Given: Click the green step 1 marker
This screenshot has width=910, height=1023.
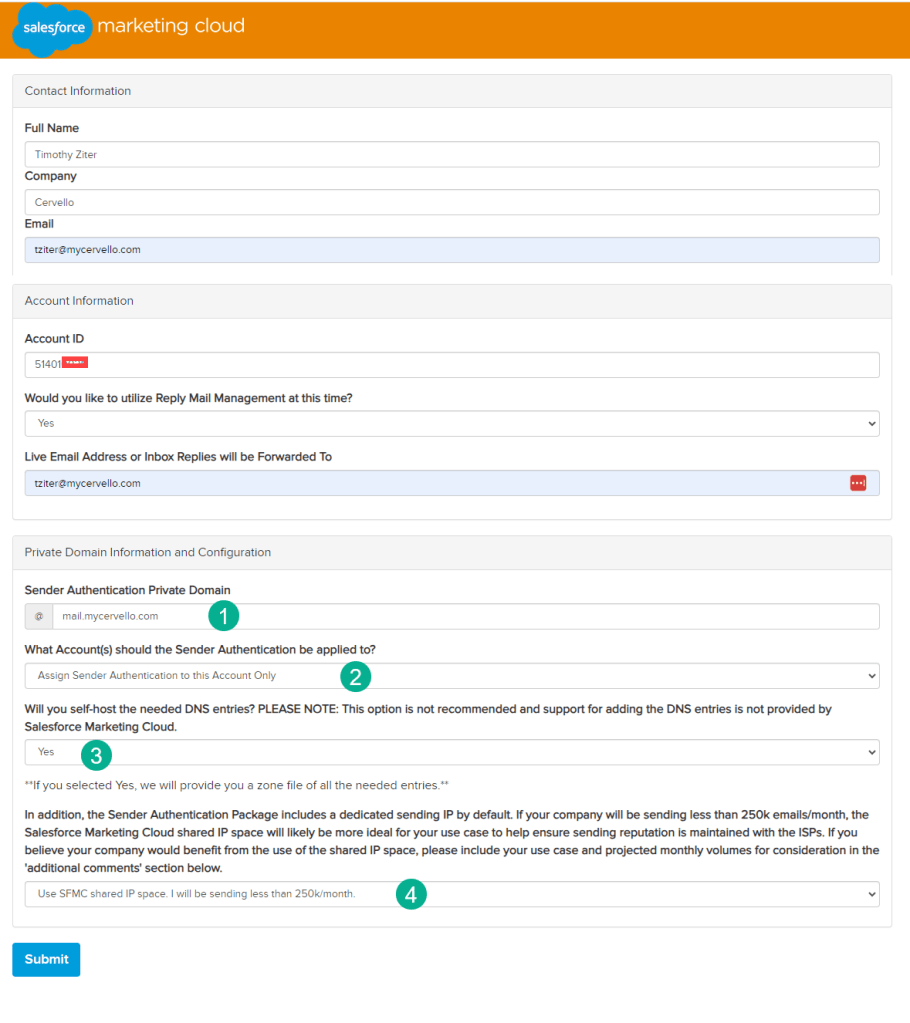Looking at the screenshot, I should pyautogui.click(x=223, y=616).
